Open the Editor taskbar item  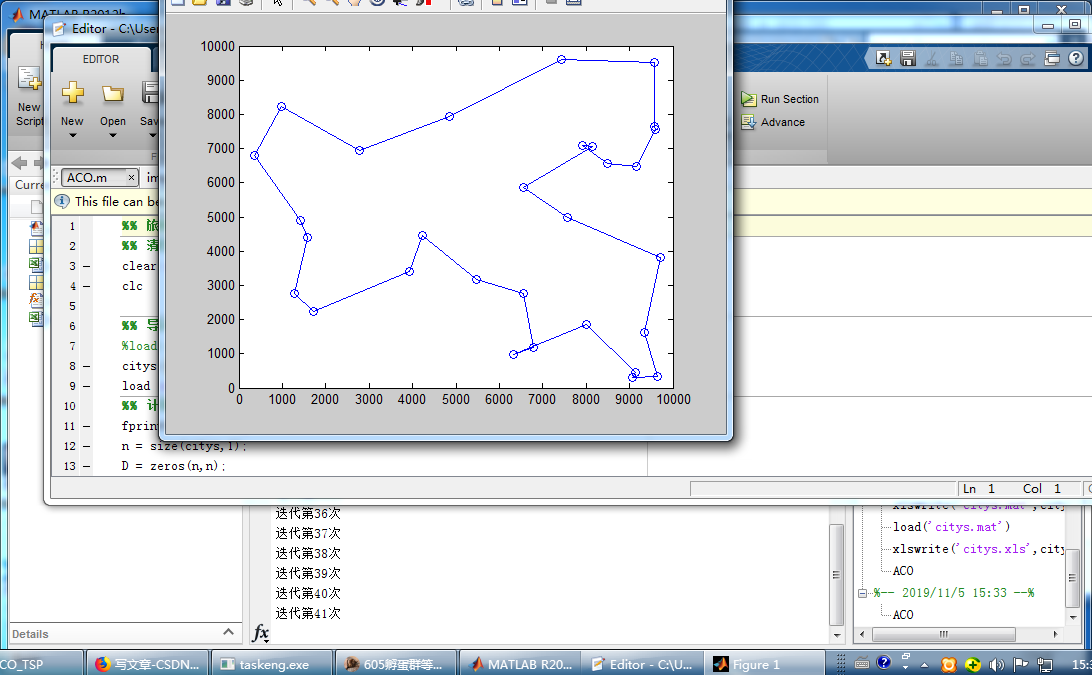point(642,664)
